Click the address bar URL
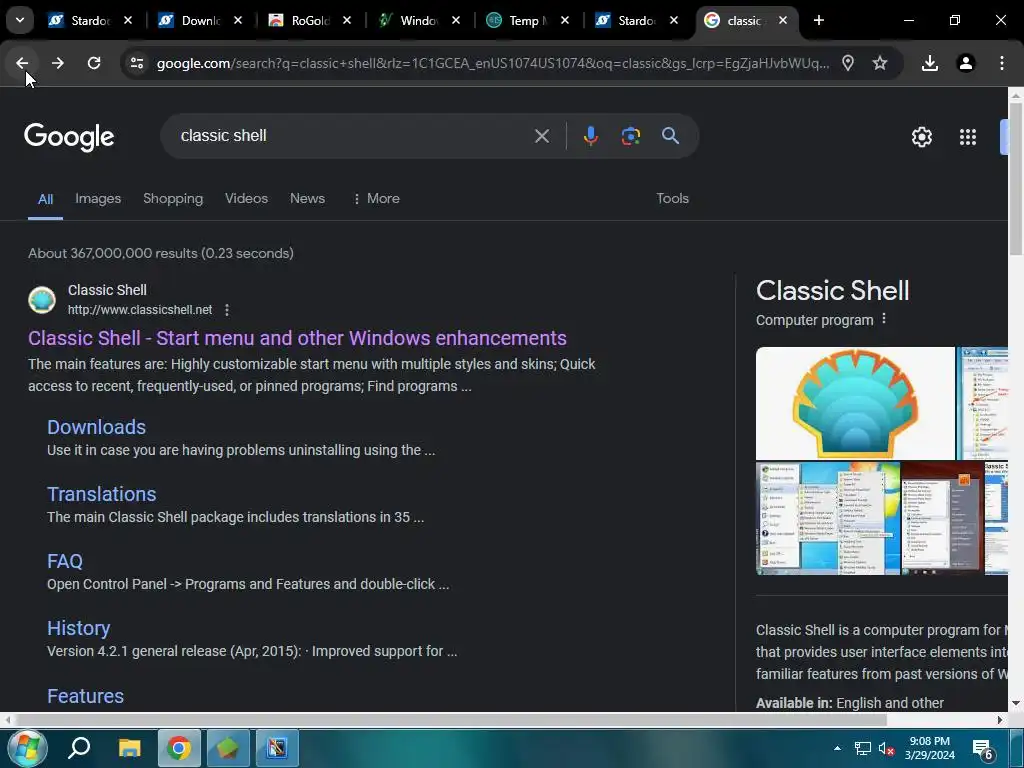 tap(493, 63)
